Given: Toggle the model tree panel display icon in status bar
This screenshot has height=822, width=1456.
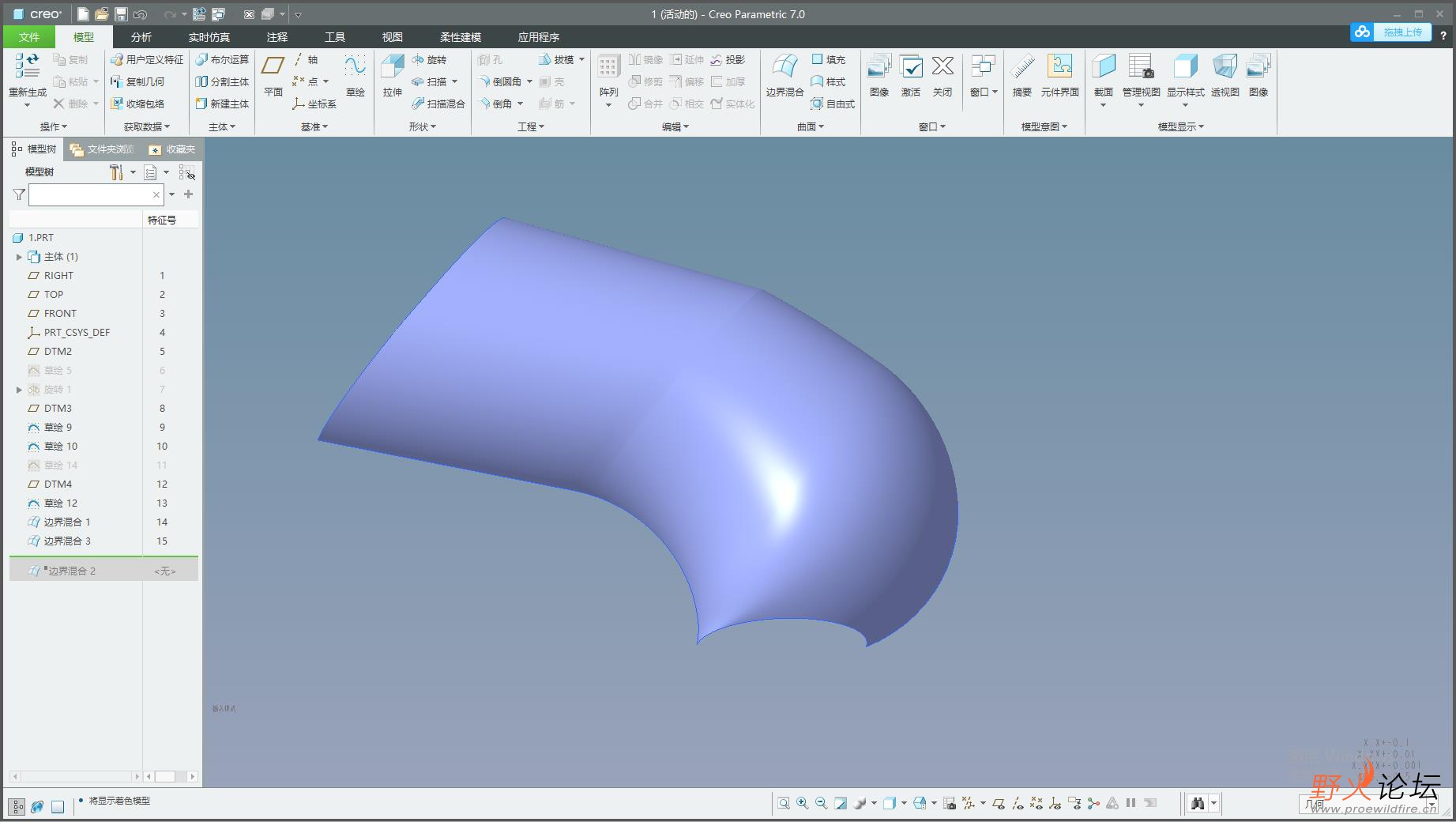Looking at the screenshot, I should click(x=17, y=806).
